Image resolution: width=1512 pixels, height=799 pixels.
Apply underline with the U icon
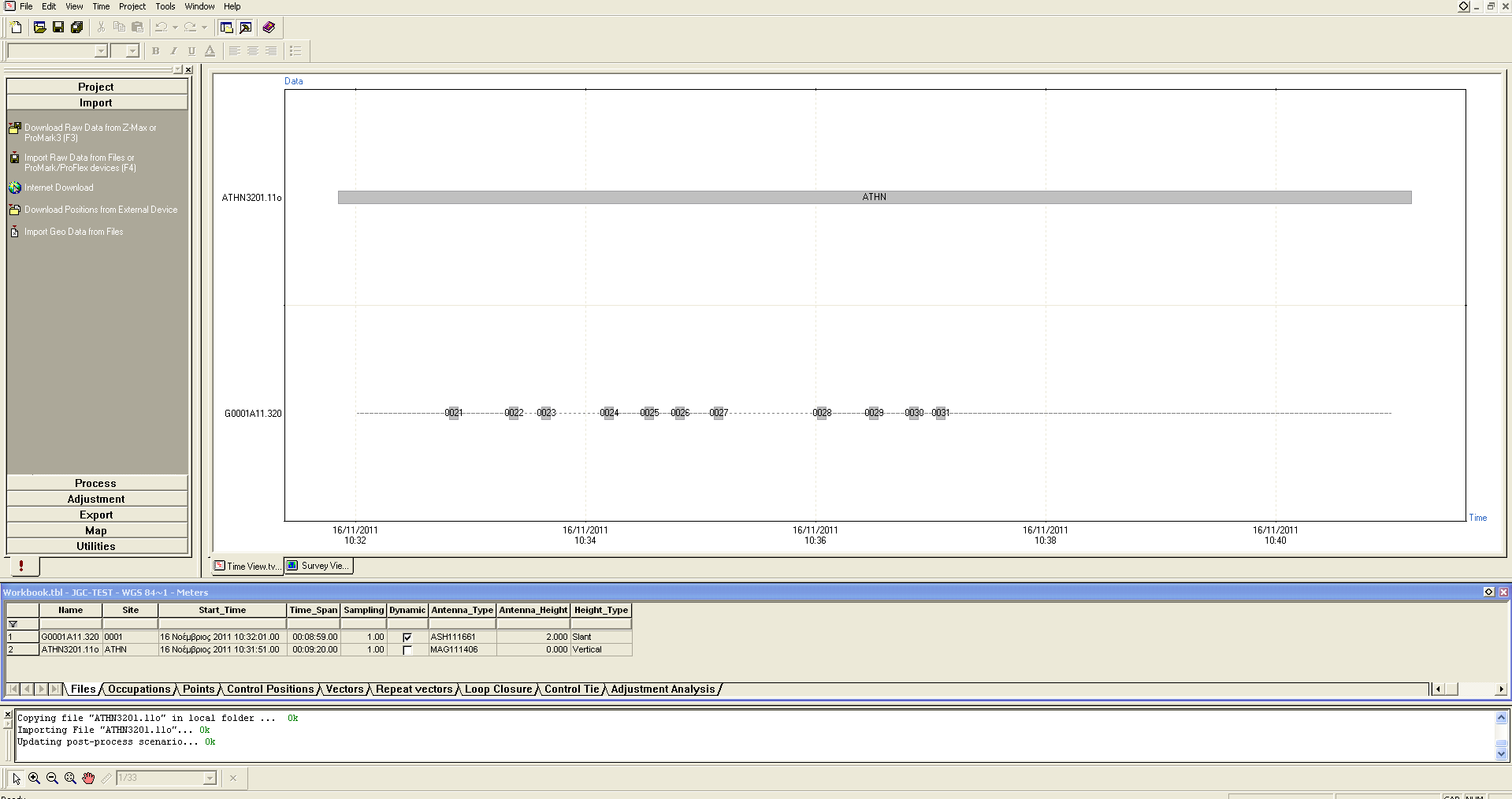191,51
